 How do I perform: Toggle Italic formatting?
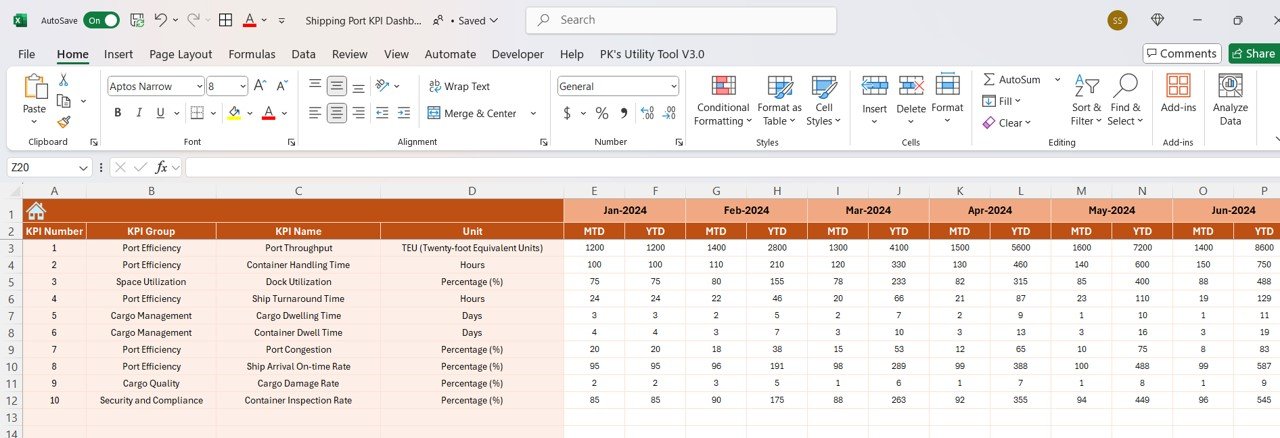pos(141,113)
